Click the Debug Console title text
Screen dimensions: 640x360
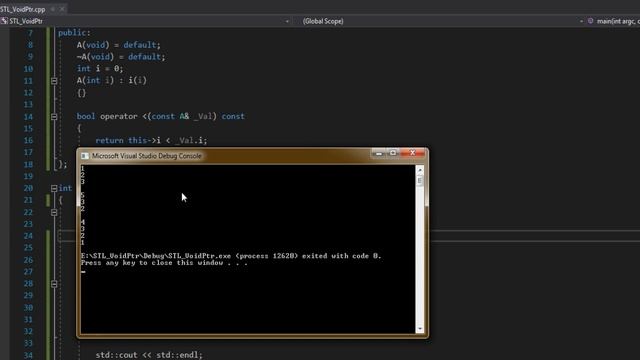point(147,156)
